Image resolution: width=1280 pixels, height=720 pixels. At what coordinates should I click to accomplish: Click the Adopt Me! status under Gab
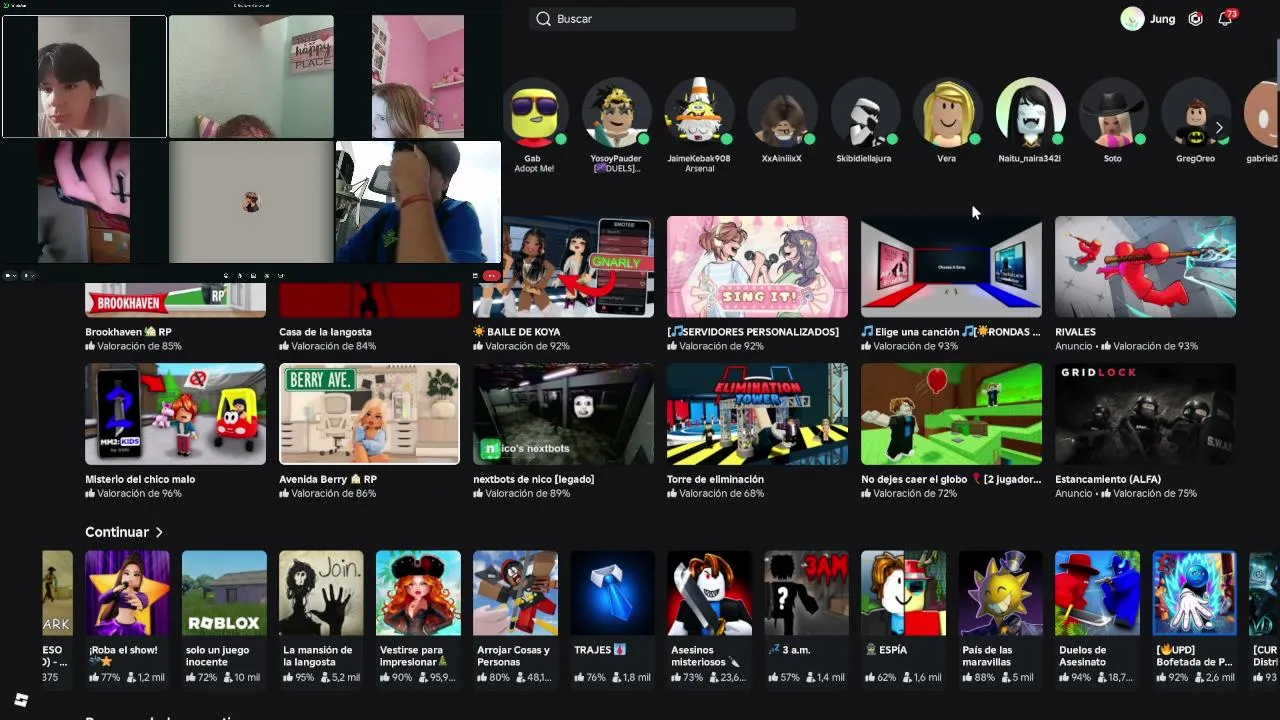[x=534, y=168]
